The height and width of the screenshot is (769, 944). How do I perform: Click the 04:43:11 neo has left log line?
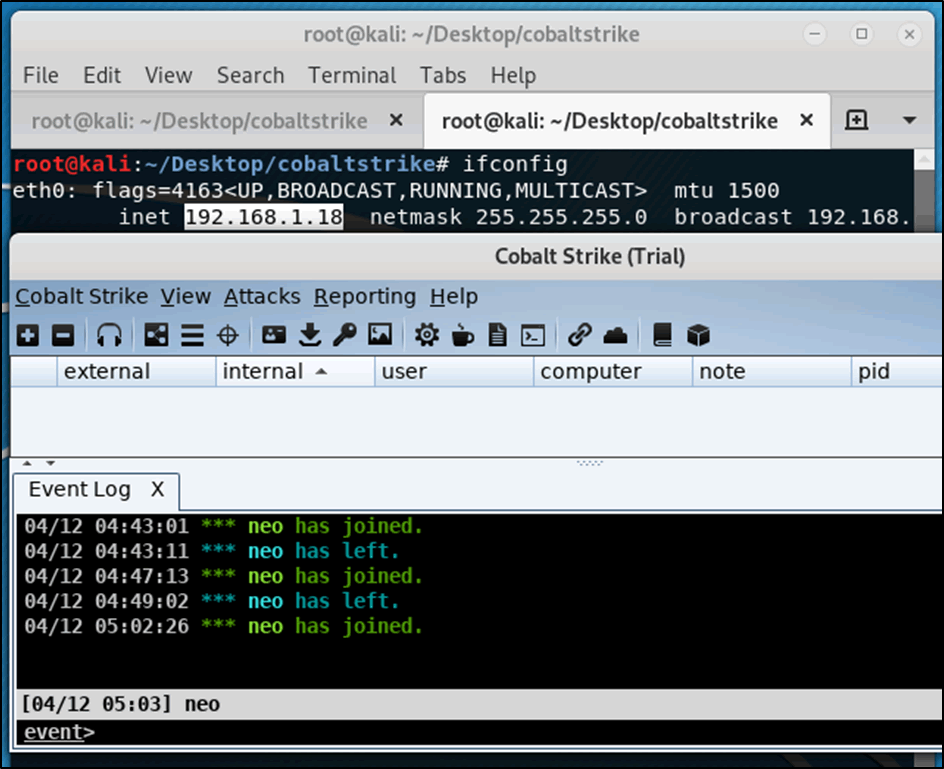coord(211,551)
